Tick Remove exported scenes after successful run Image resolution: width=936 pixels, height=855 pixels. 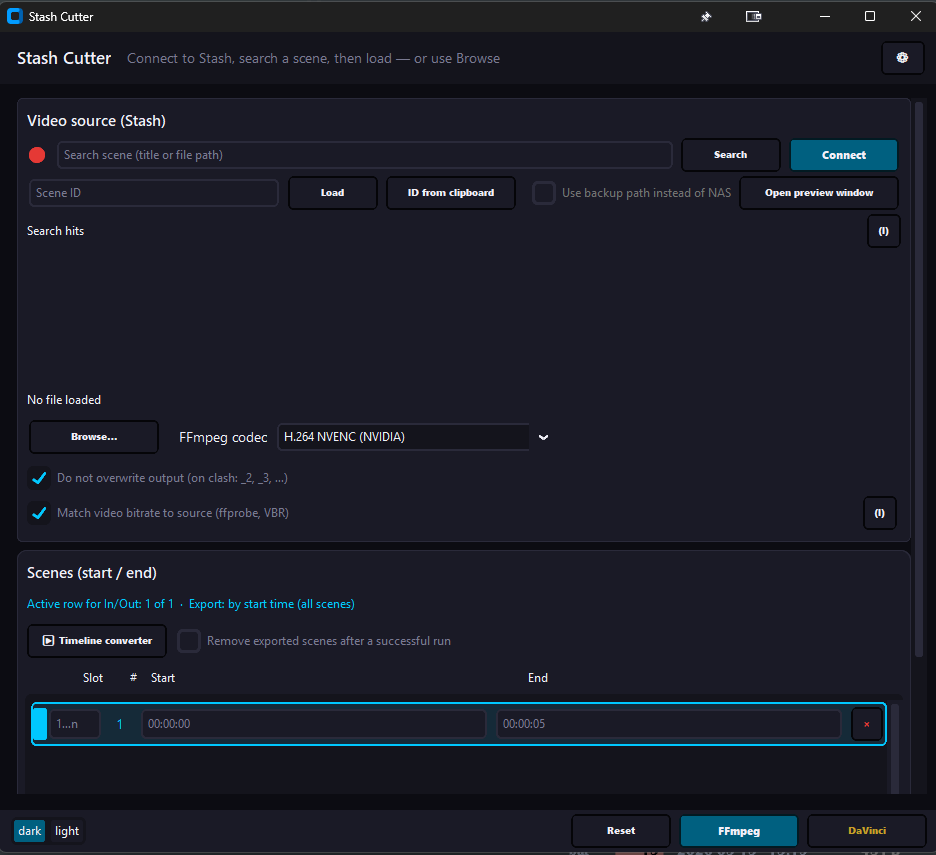pos(189,641)
